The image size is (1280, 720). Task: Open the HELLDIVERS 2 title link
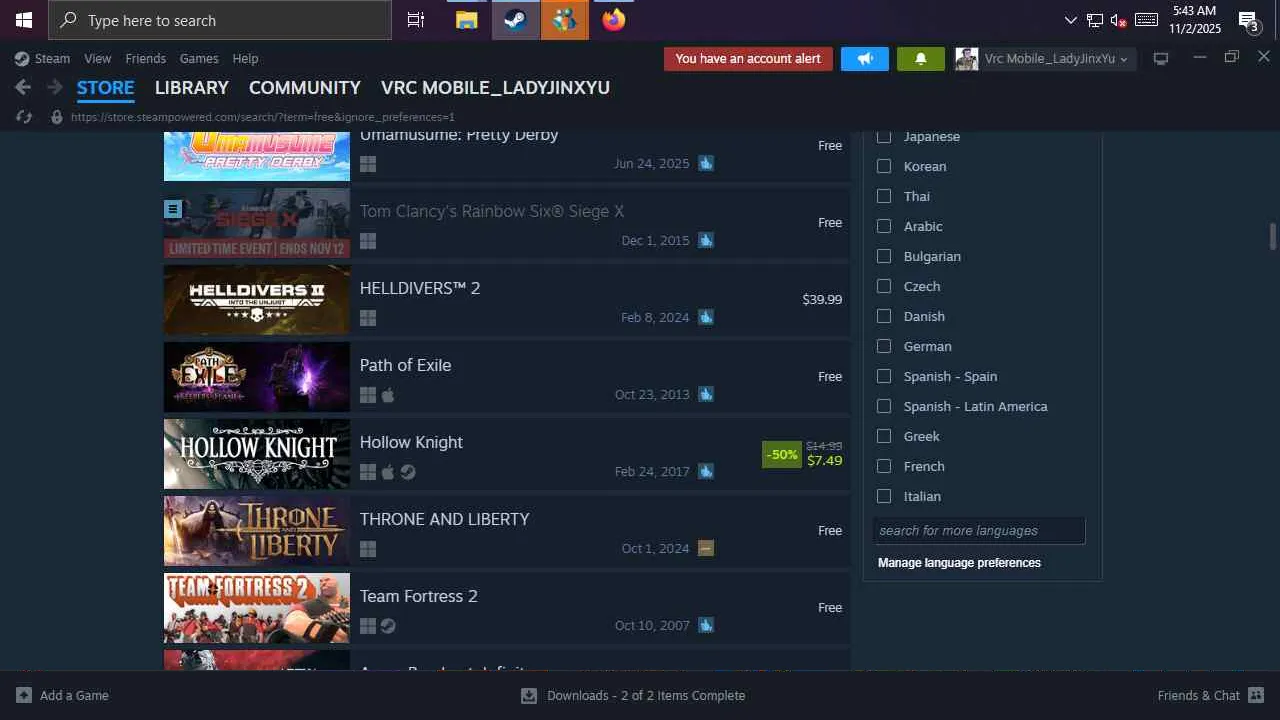[420, 288]
